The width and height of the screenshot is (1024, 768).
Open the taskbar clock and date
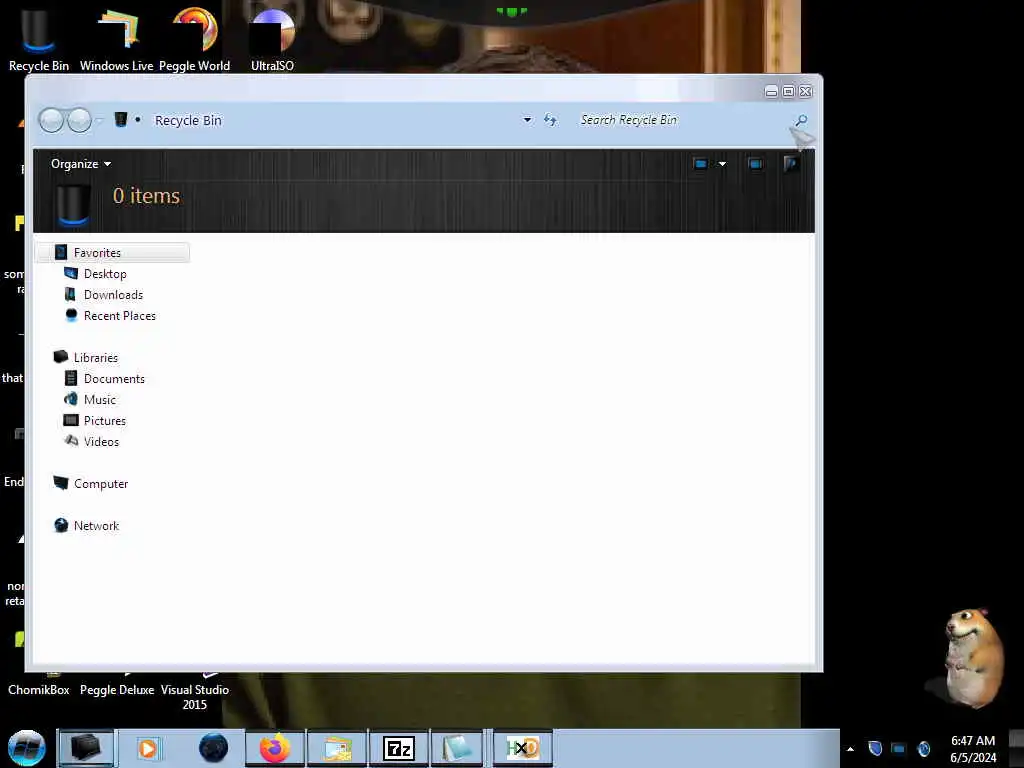[973, 749]
